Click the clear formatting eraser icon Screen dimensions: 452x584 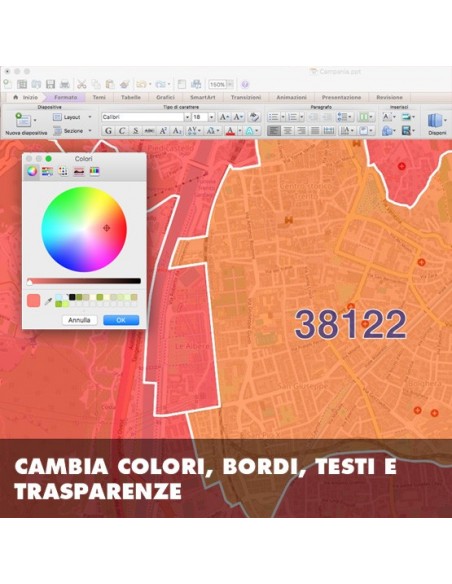[254, 117]
